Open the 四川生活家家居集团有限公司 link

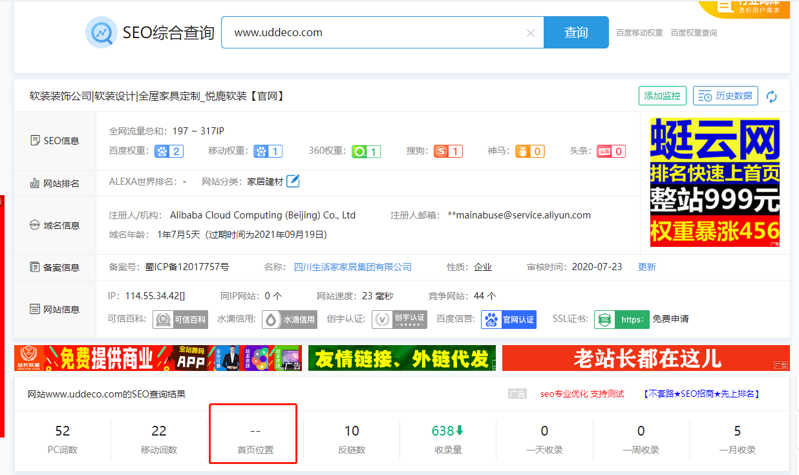[351, 267]
